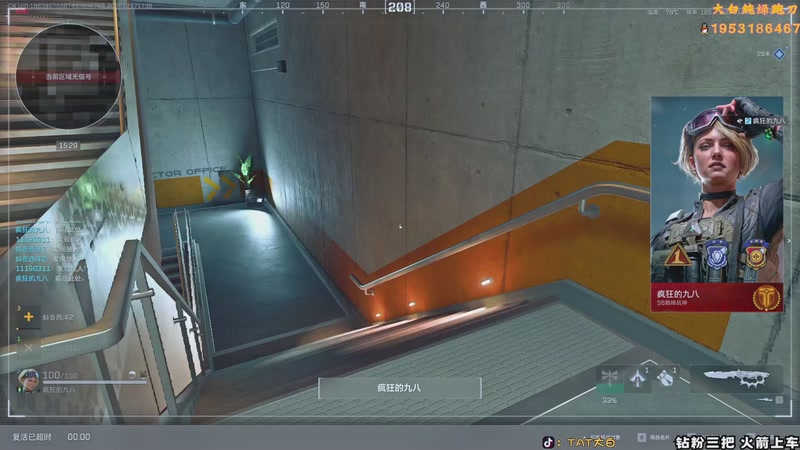Screen dimensions: 800x450
Task: Click the gold shield rank emblem on card
Action: pos(767,298)
